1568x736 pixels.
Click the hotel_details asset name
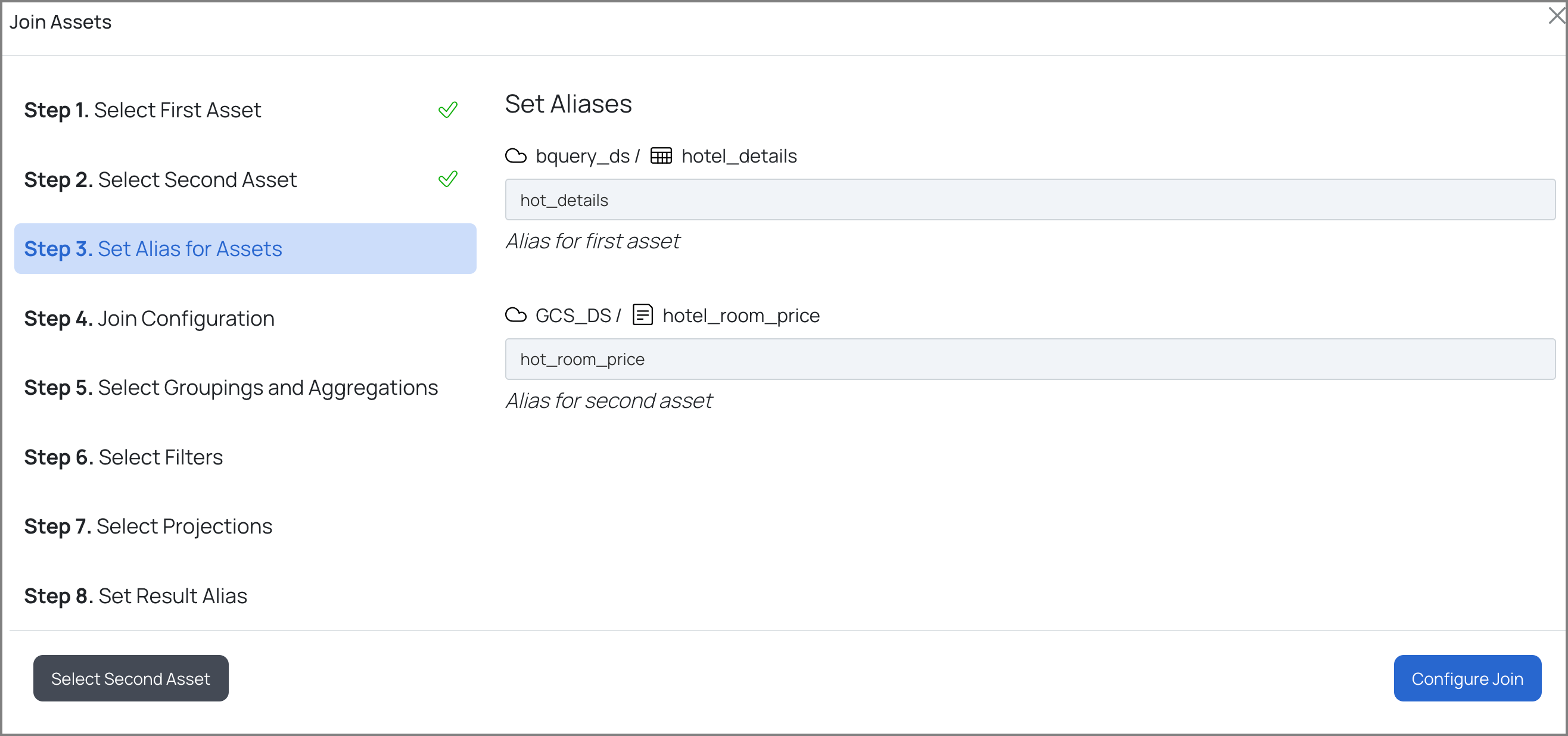(739, 157)
